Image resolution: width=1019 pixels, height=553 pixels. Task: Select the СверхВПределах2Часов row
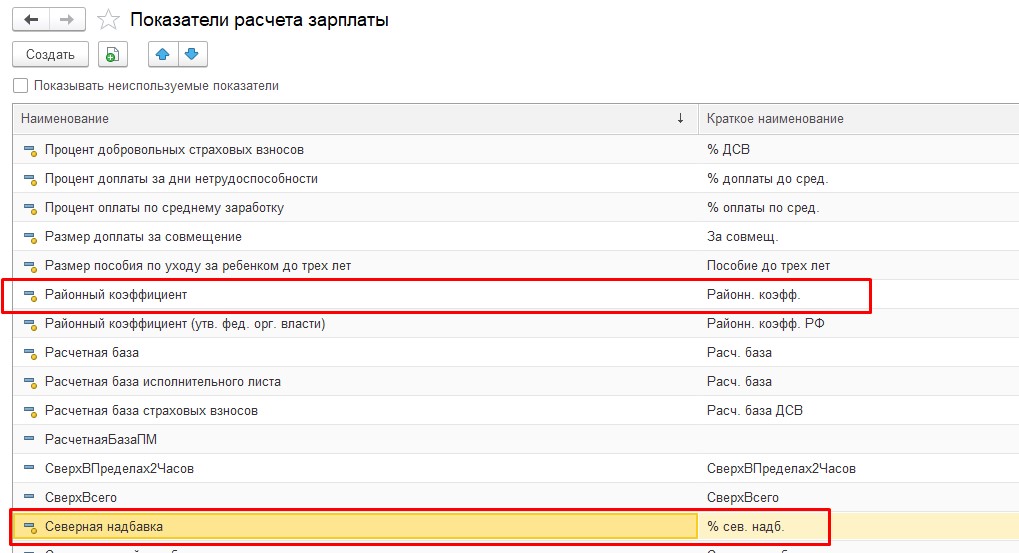pyautogui.click(x=119, y=469)
